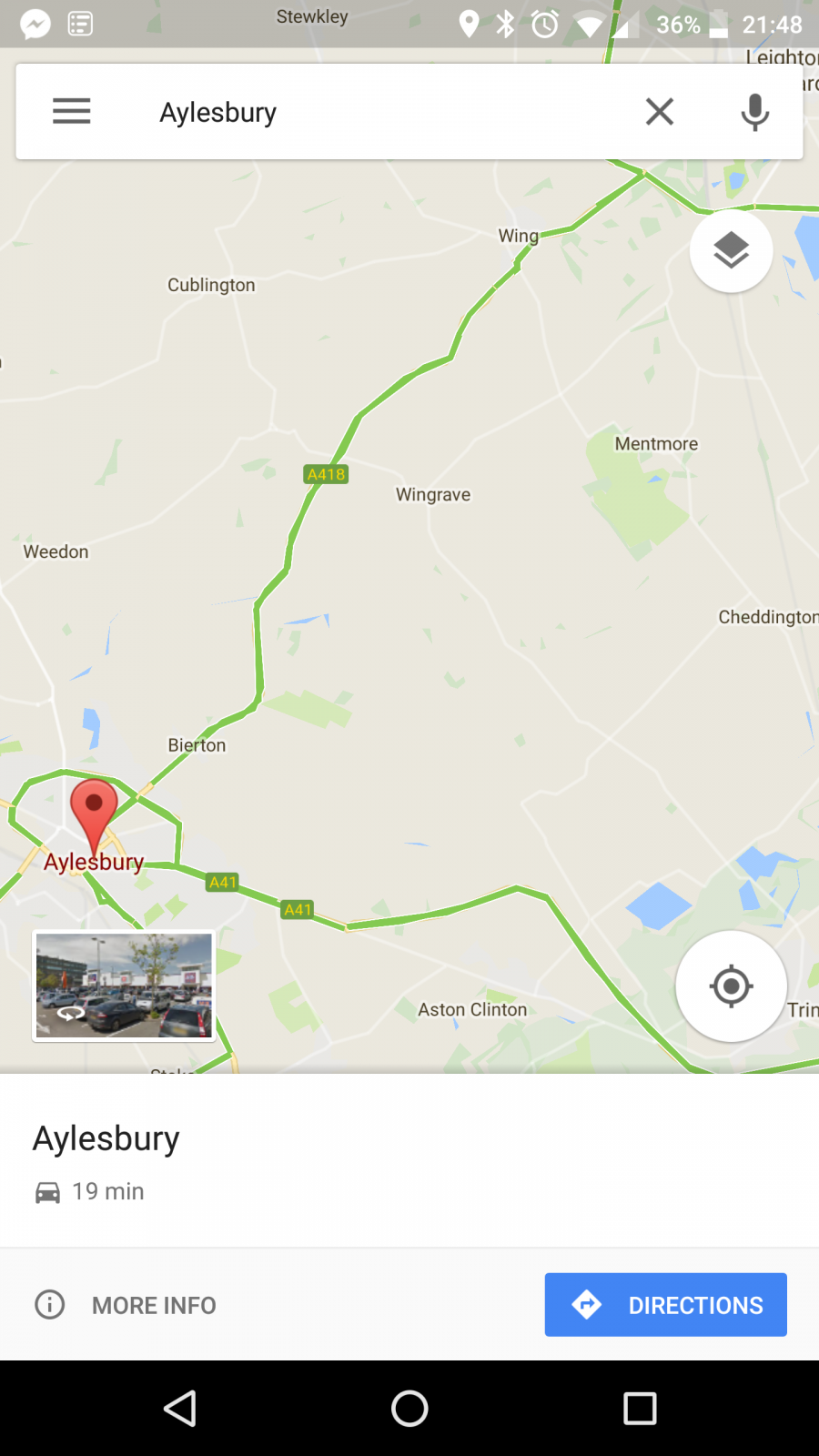
Task: Open the map layers button
Action: click(x=732, y=250)
